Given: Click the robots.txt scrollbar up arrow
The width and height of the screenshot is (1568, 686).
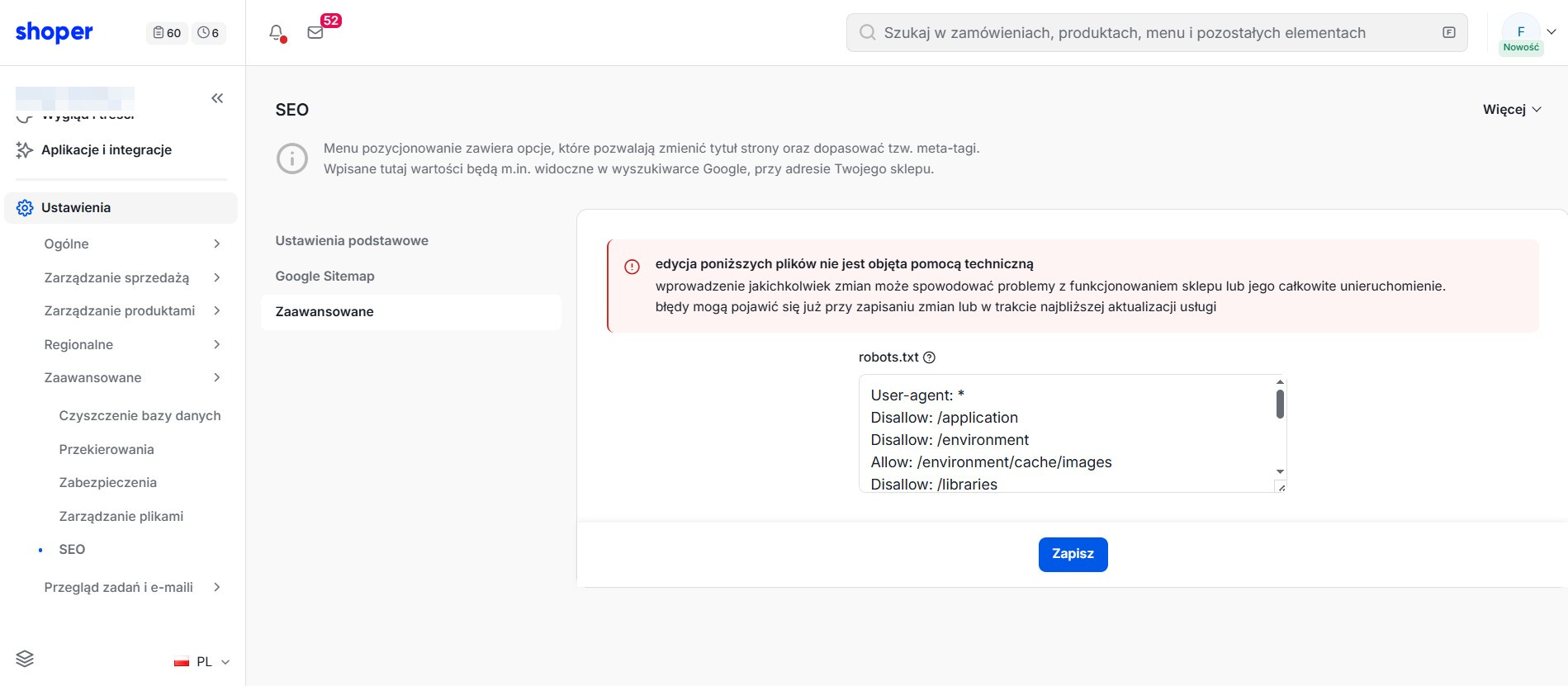Looking at the screenshot, I should [x=1280, y=382].
